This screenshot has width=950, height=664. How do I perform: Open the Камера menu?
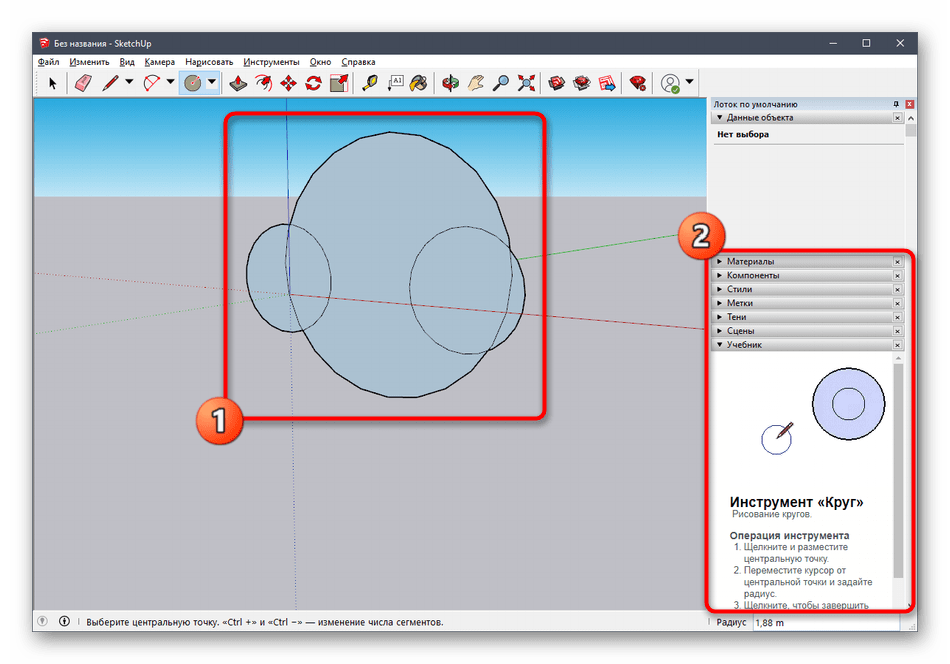tap(159, 62)
